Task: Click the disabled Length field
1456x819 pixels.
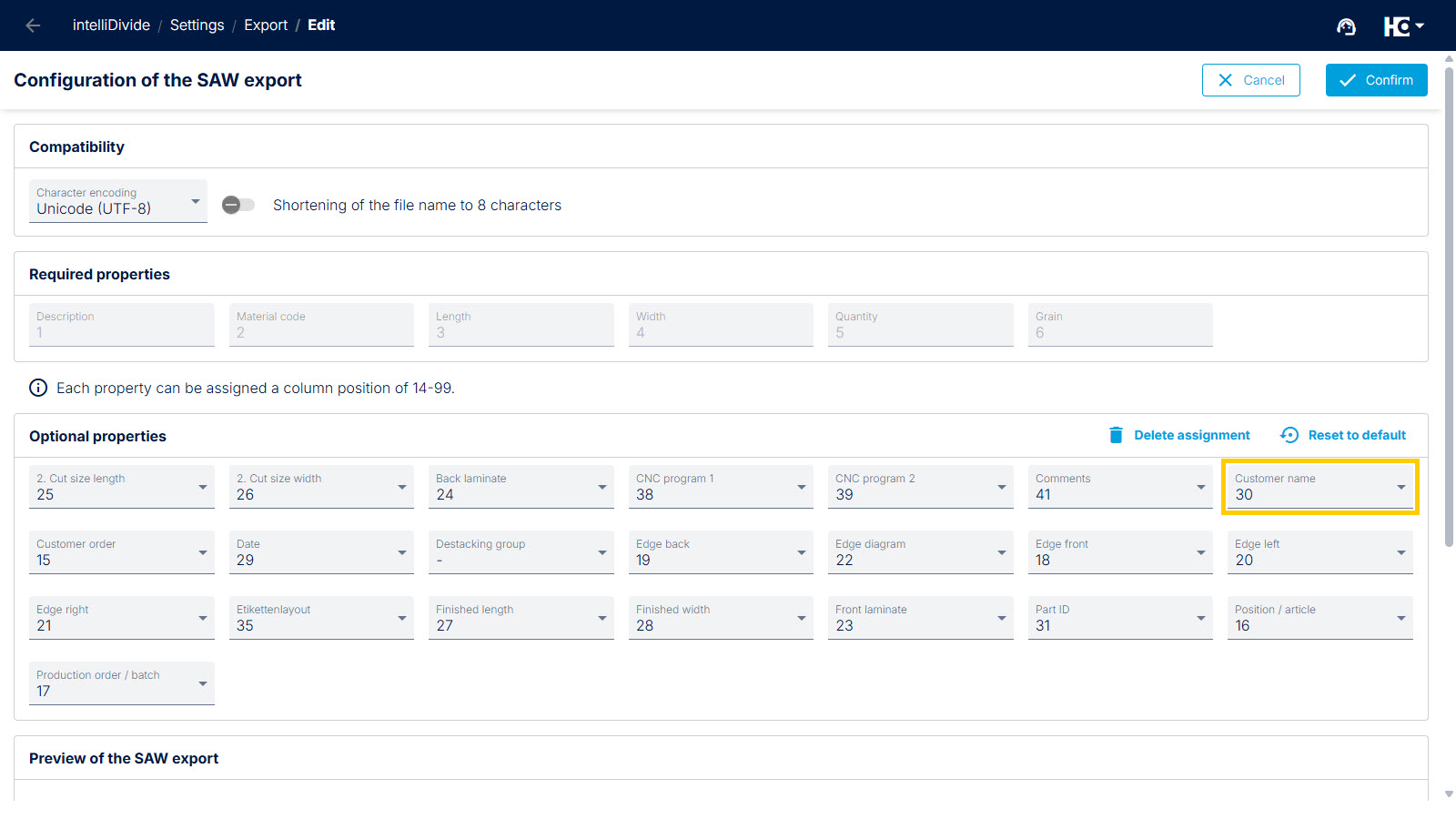Action: [521, 325]
